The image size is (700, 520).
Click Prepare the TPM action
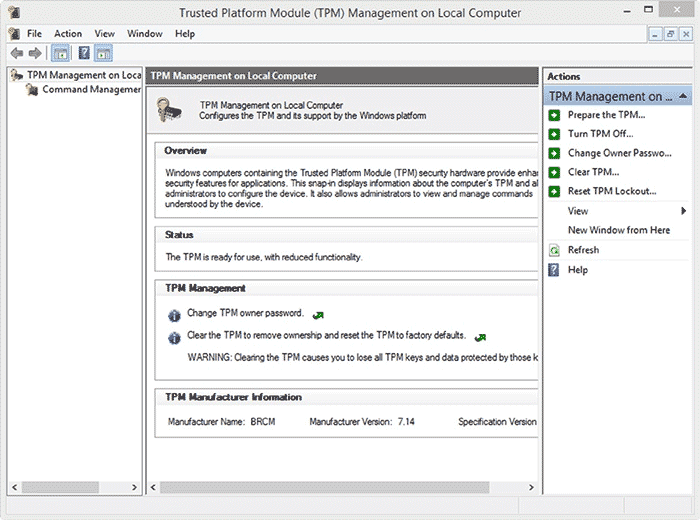(606, 115)
